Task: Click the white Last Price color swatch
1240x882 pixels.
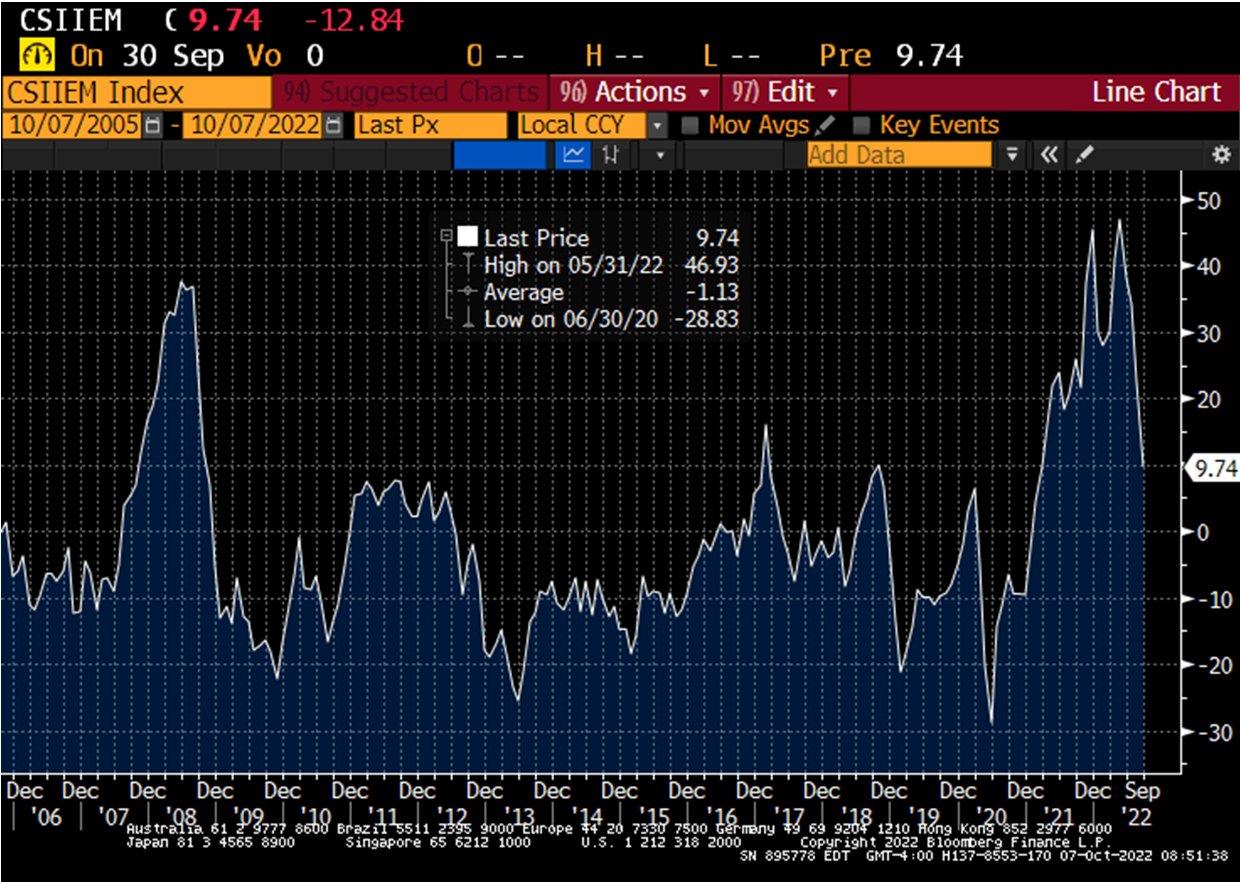Action: pyautogui.click(x=466, y=237)
